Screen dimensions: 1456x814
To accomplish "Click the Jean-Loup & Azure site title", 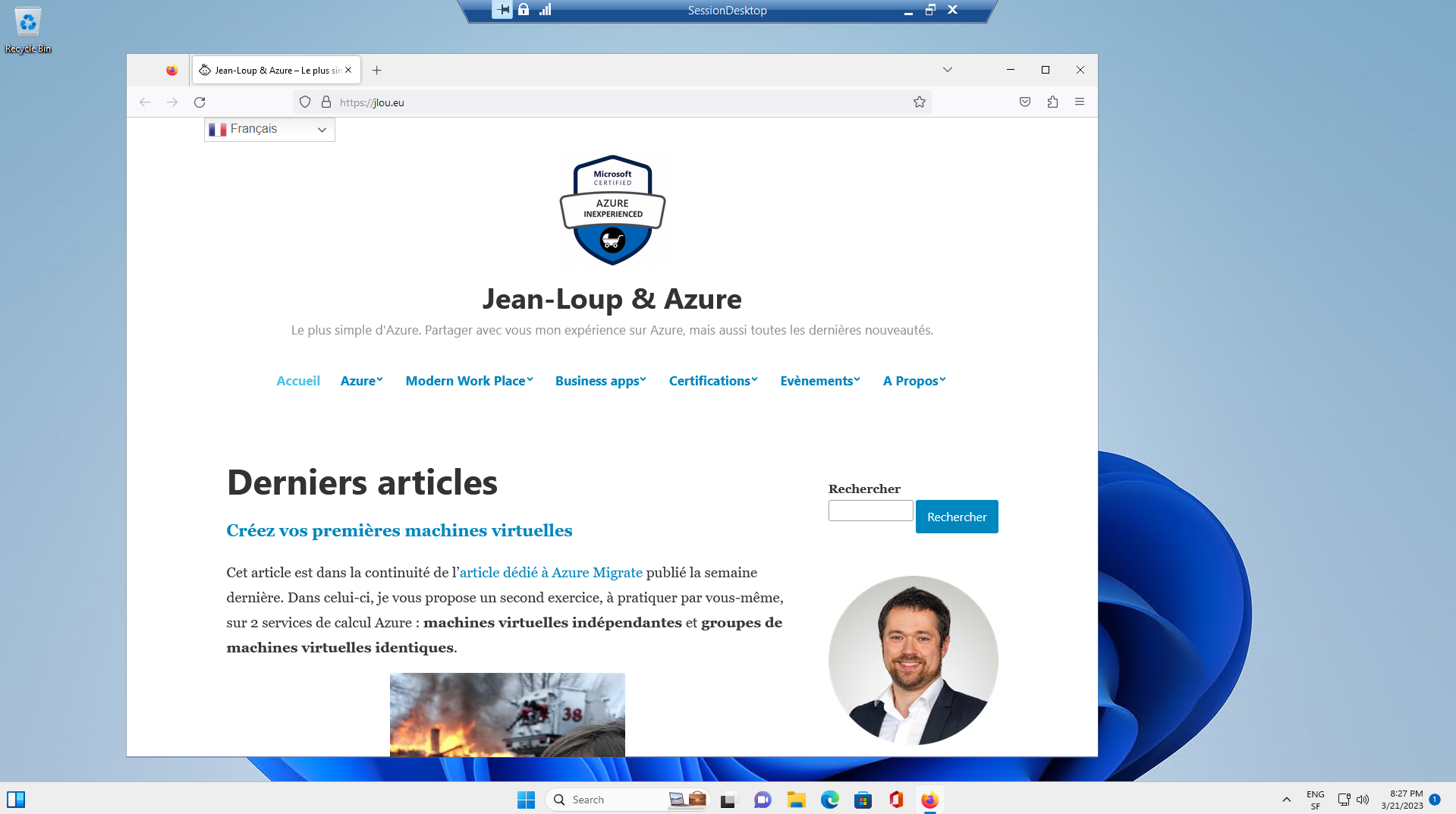I will [612, 299].
